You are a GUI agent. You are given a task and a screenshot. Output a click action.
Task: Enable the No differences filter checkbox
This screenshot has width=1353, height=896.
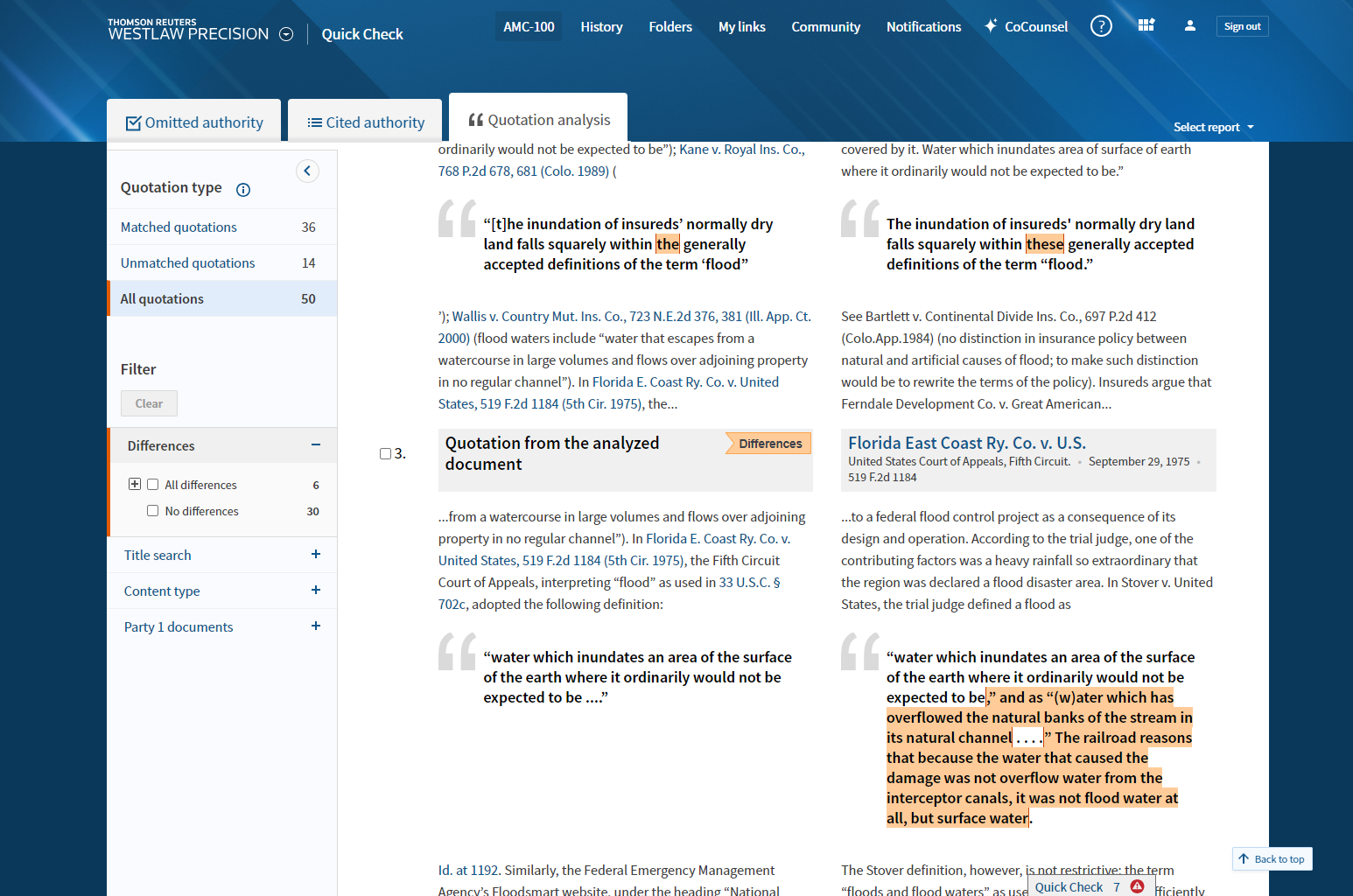click(153, 511)
